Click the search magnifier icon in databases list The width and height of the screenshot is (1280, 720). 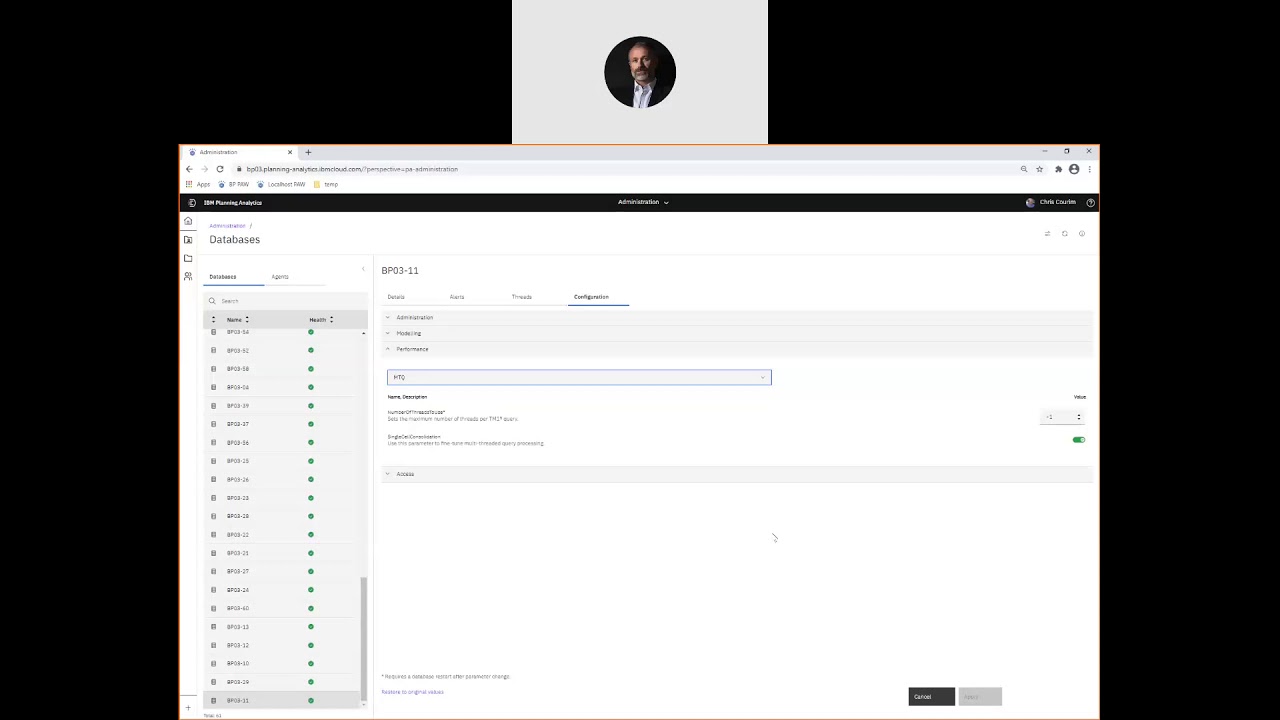(x=212, y=301)
